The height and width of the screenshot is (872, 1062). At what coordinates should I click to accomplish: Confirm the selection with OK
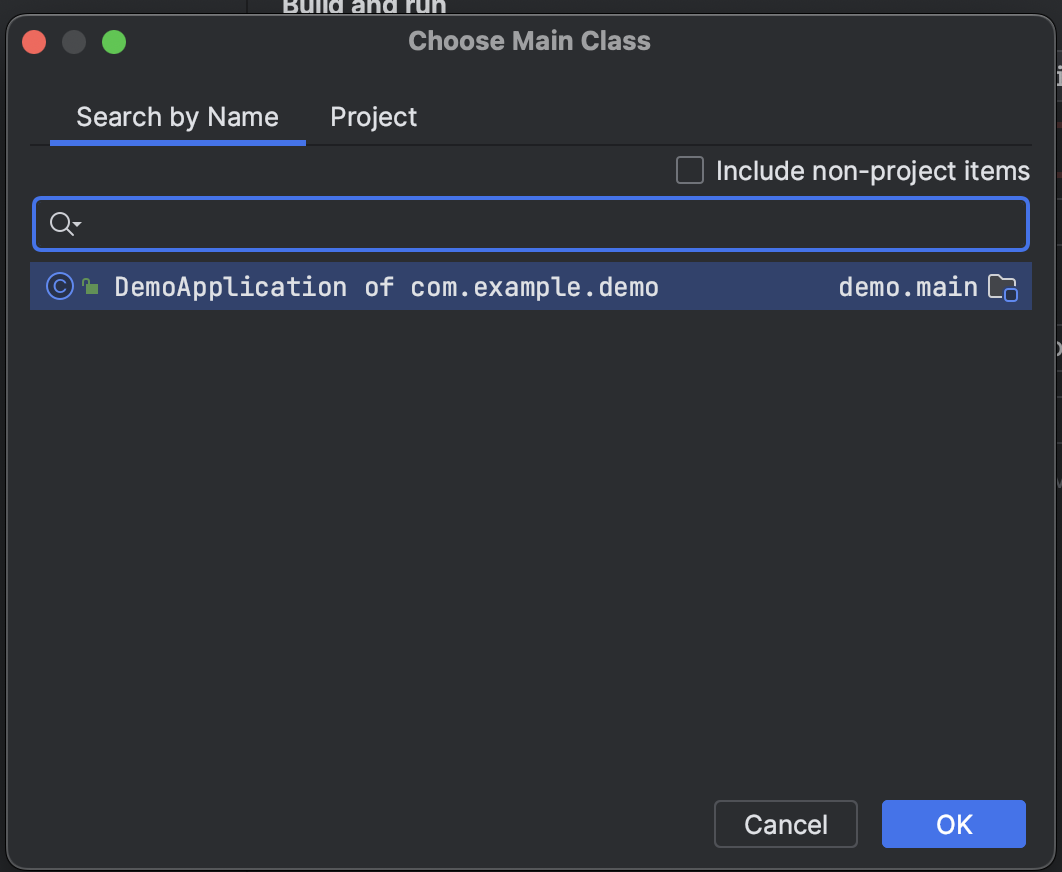click(x=954, y=824)
